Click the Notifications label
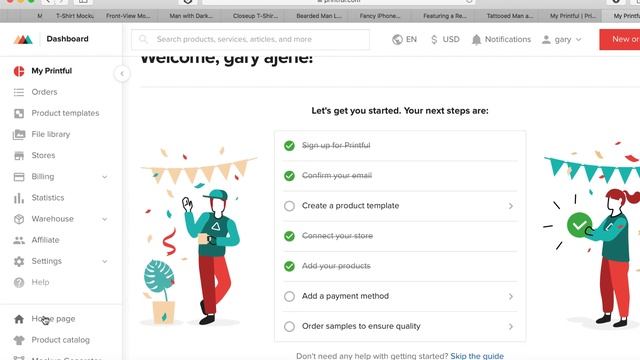 [x=508, y=40]
